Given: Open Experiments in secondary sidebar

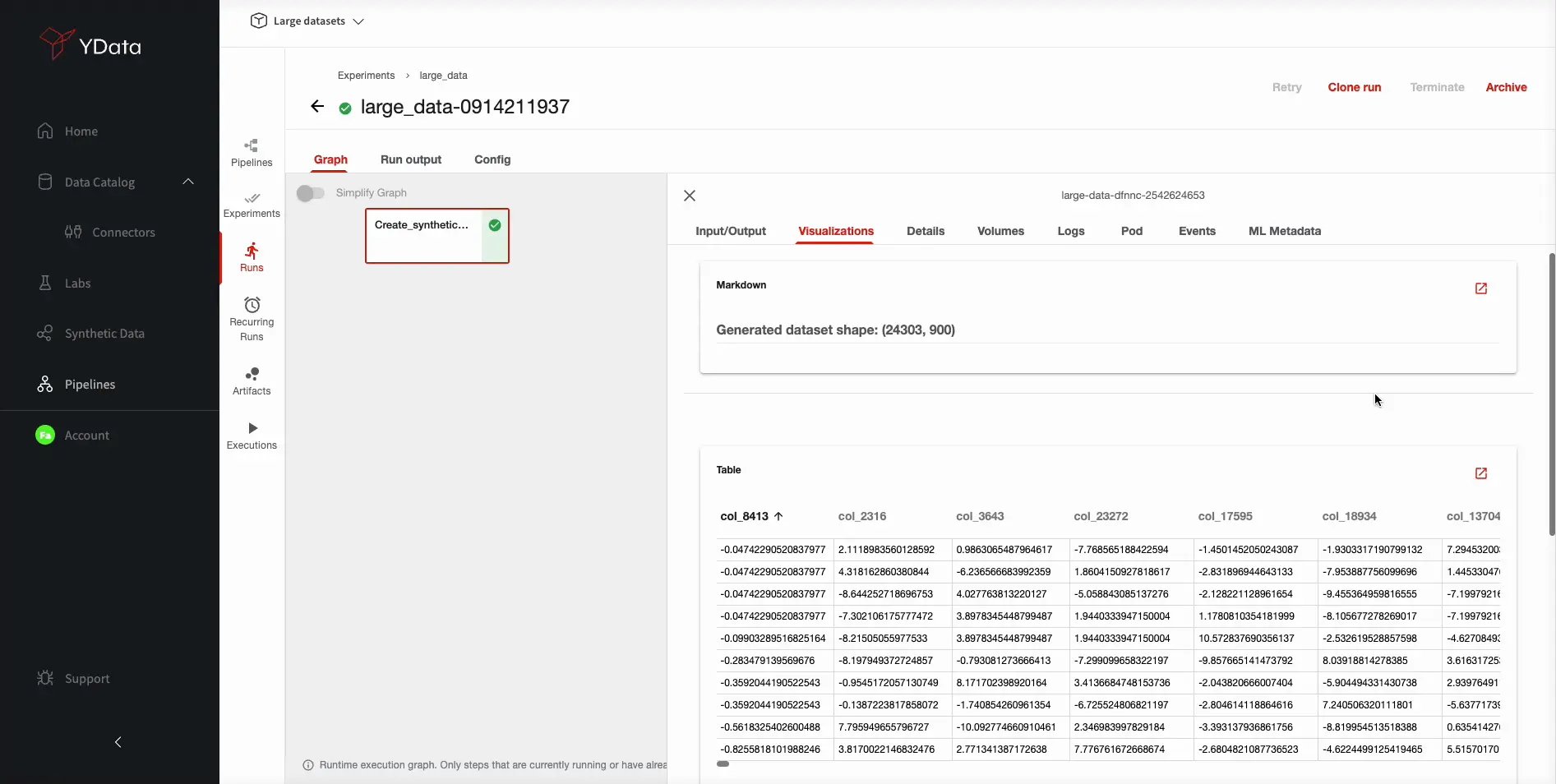Looking at the screenshot, I should pyautogui.click(x=252, y=205).
